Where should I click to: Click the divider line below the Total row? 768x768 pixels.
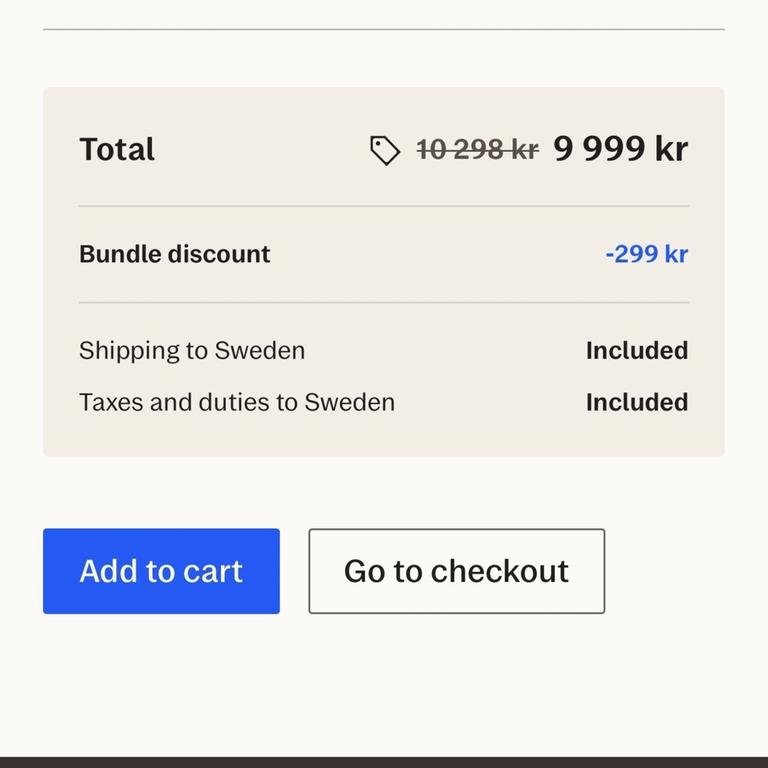click(x=384, y=206)
